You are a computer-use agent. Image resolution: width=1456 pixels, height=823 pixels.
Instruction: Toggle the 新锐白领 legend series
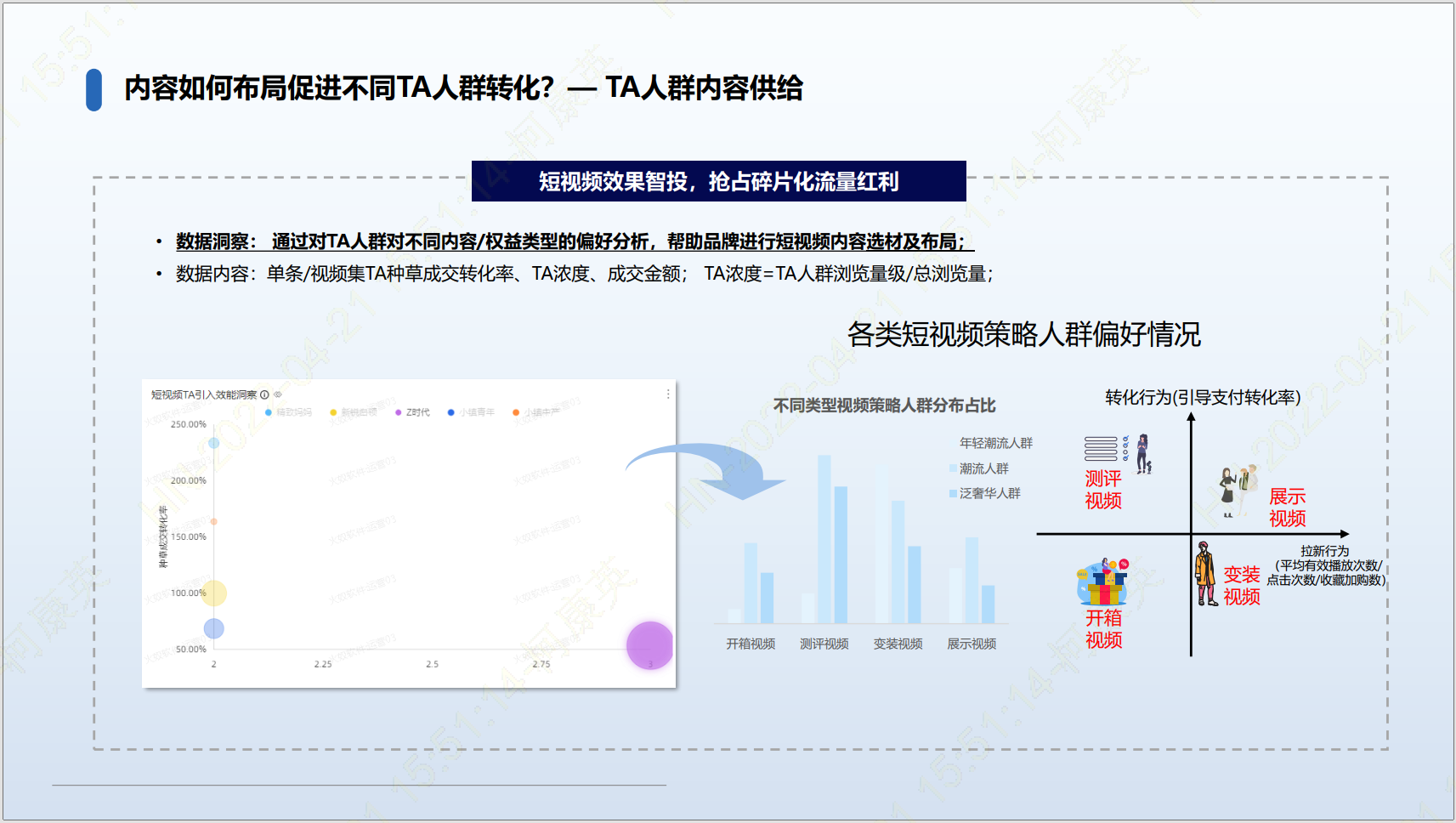353,412
